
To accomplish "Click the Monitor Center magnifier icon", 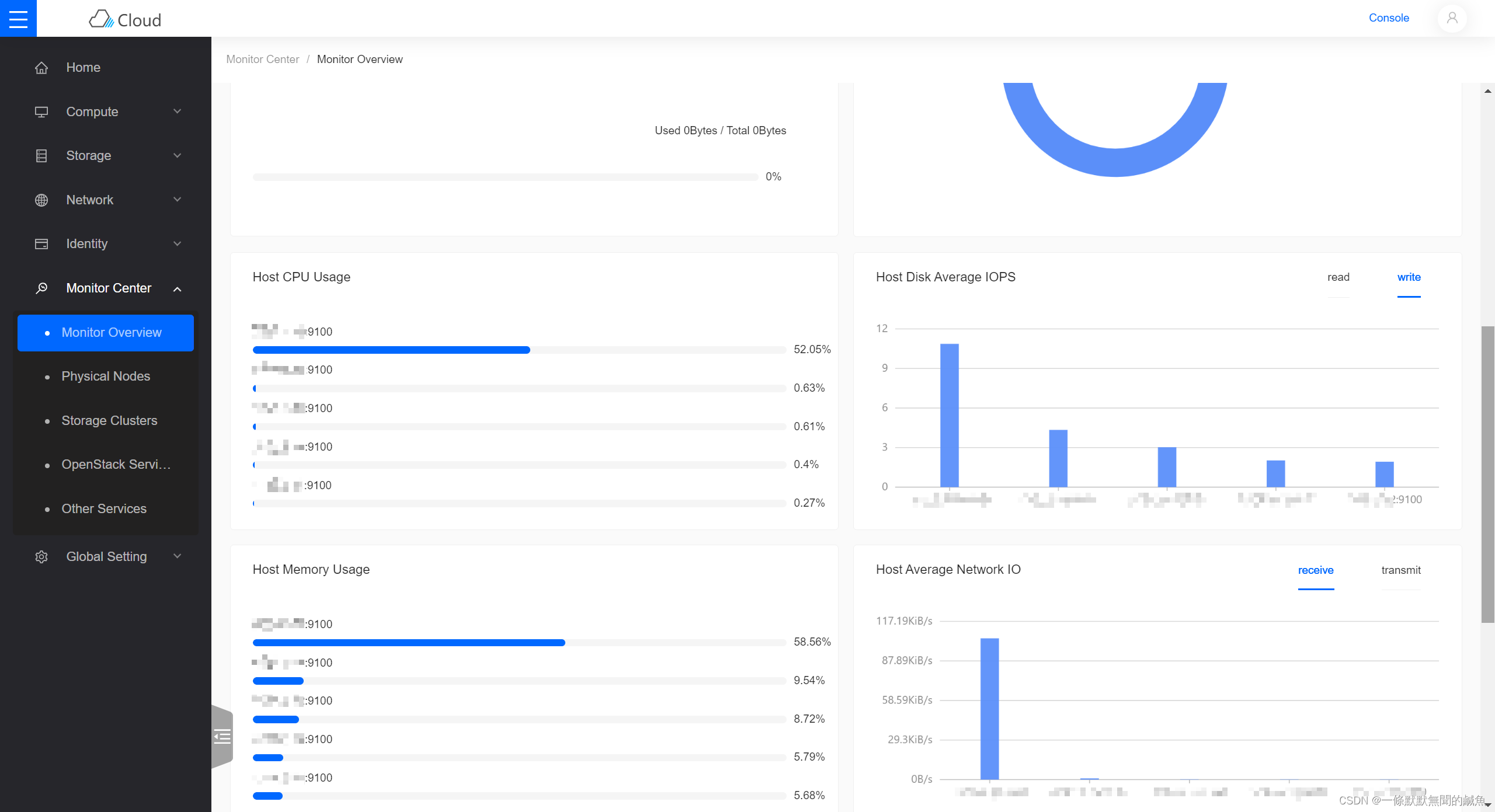I will [x=41, y=288].
